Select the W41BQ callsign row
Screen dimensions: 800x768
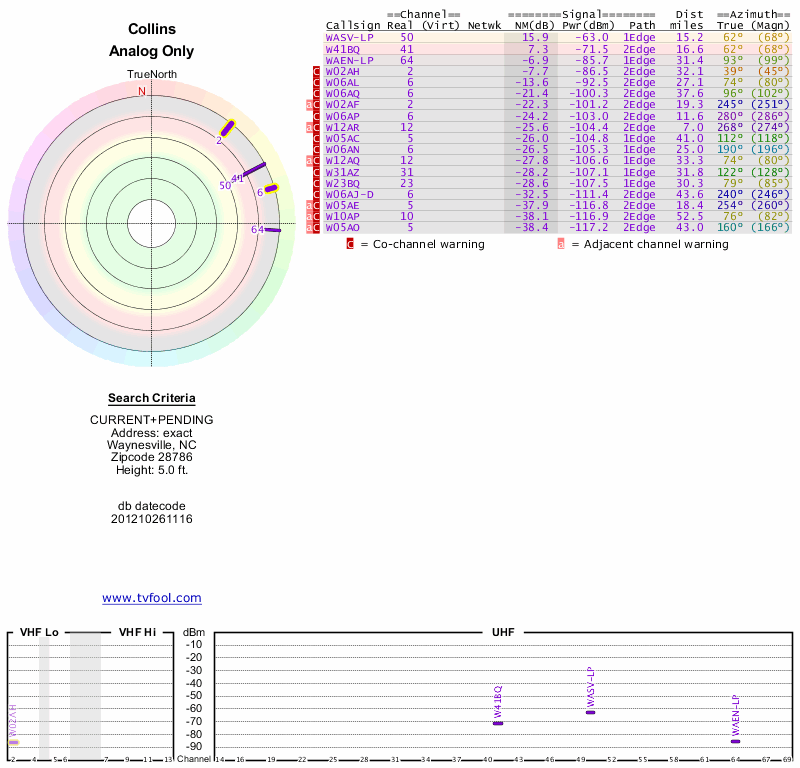[x=343, y=49]
